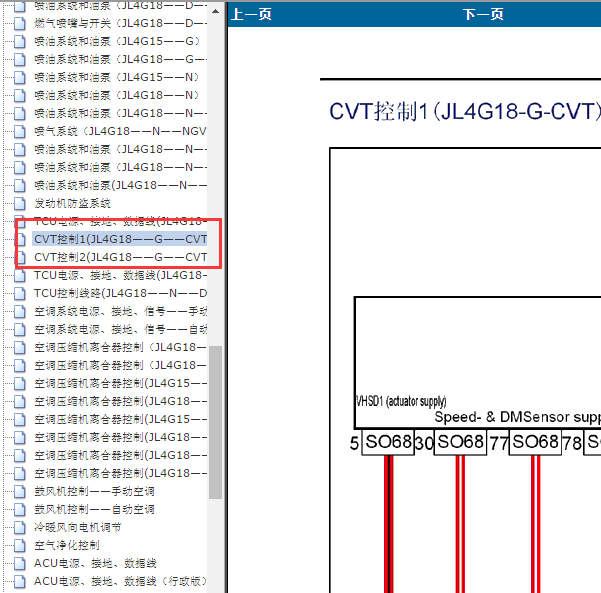Select the 喷油系统和油泵（JL4G15——N） entry
This screenshot has width=601, height=593.
pos(117,77)
